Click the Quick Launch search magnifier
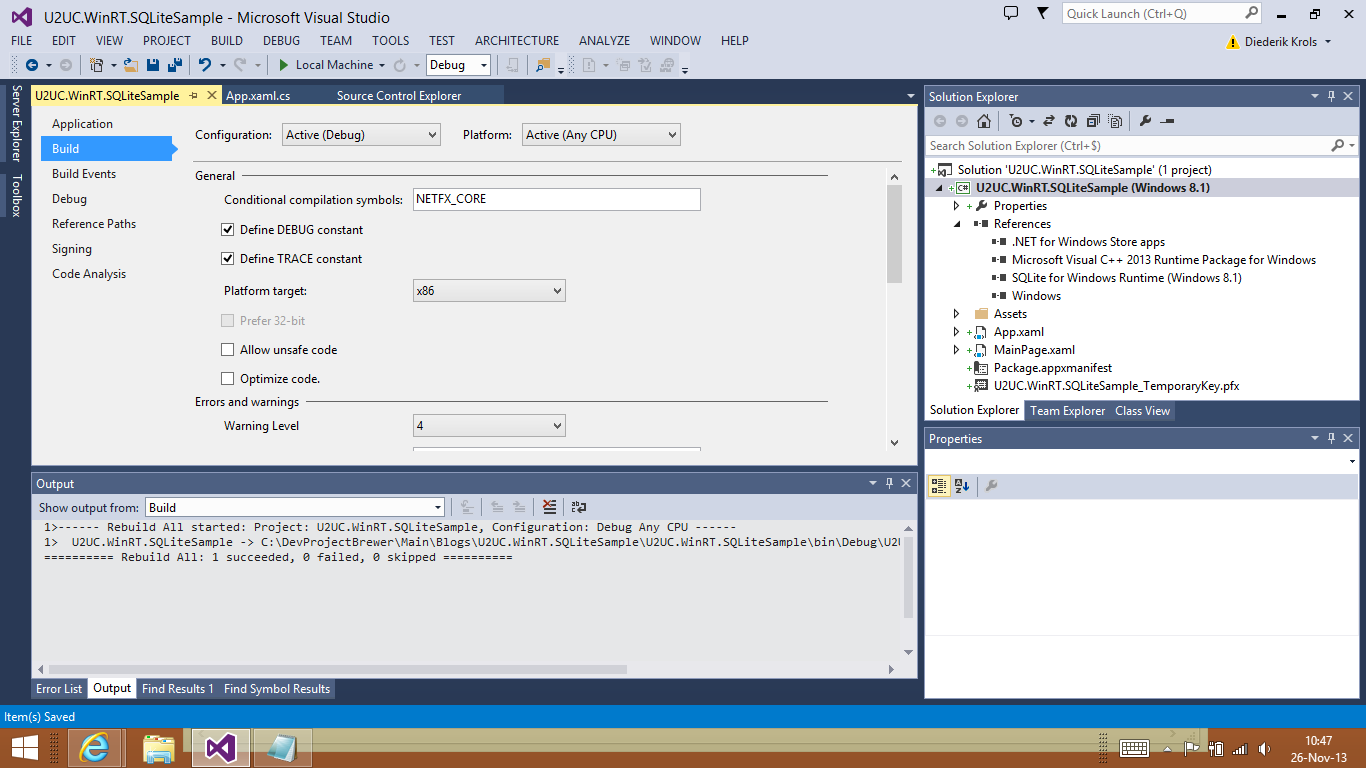The width and height of the screenshot is (1366, 768). tap(1252, 13)
